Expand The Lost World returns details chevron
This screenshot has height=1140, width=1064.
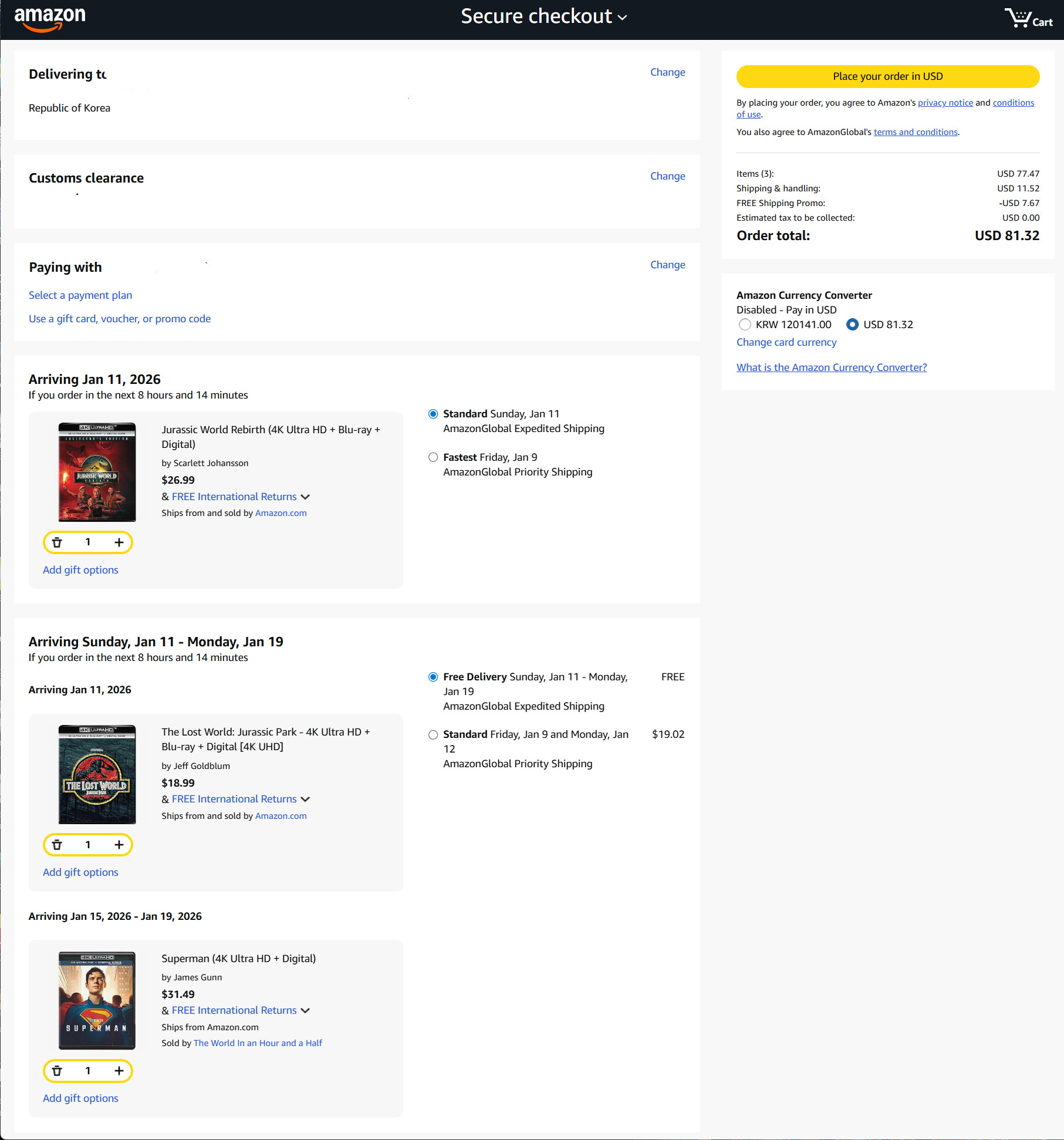point(305,800)
